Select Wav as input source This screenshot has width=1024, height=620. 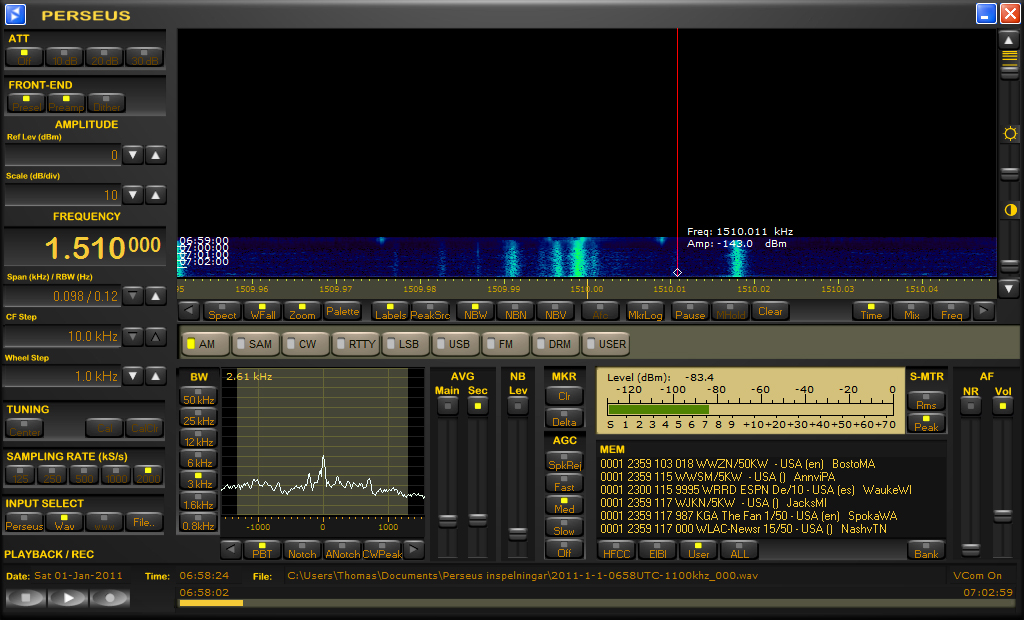pos(64,522)
